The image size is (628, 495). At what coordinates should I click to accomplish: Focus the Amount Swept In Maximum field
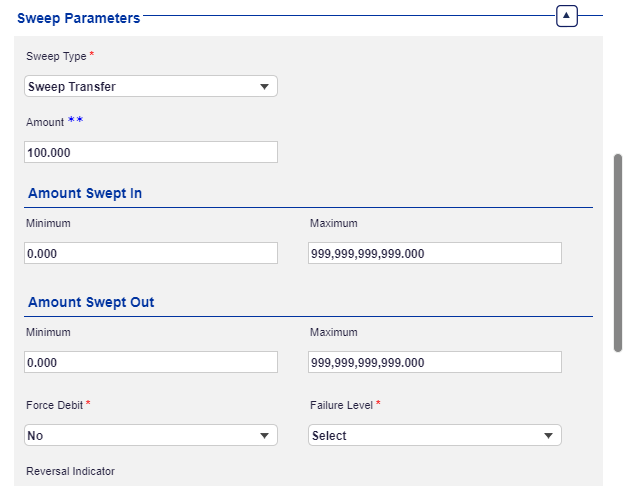[434, 253]
